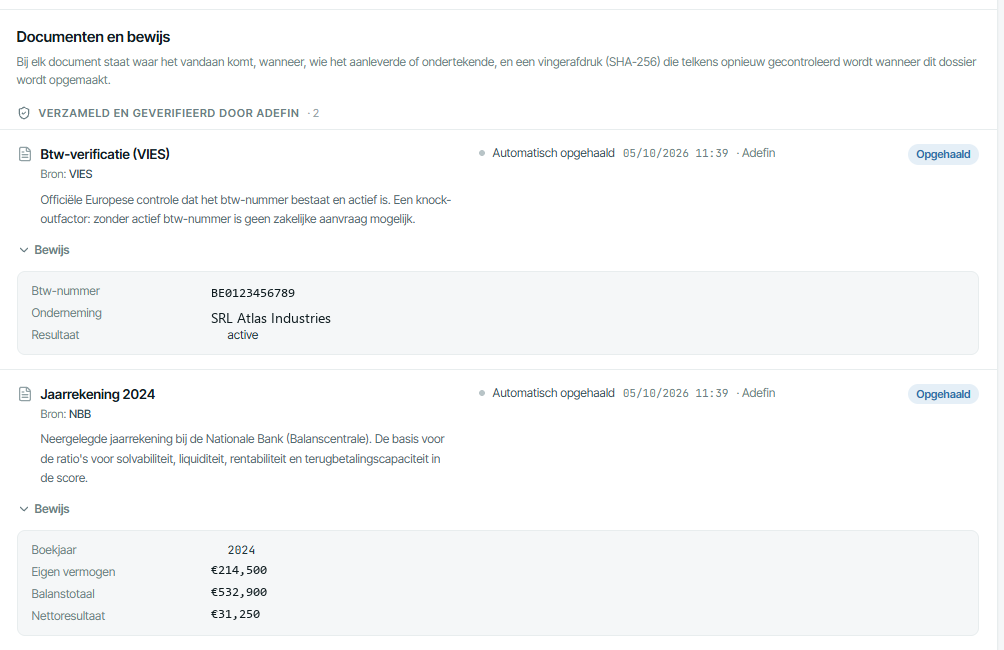Image resolution: width=1004 pixels, height=650 pixels.
Task: Collapse the Bewijs chevron under Jaarrekening 2024
Action: (x=24, y=509)
